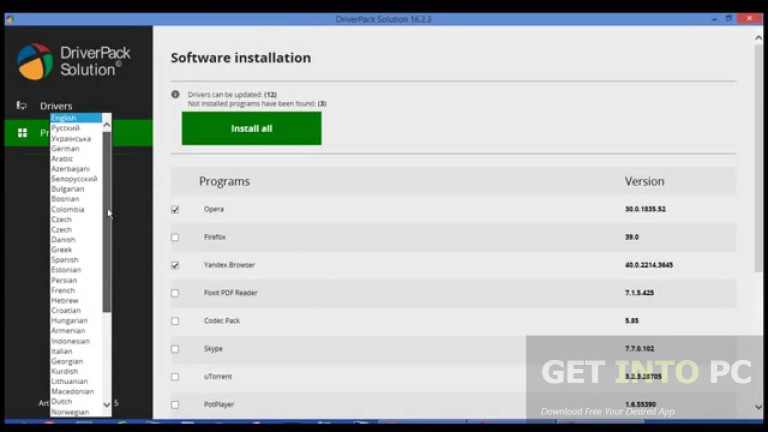Viewport: 768px width, 432px height.
Task: Check the Skype checkbox
Action: pyautogui.click(x=175, y=349)
